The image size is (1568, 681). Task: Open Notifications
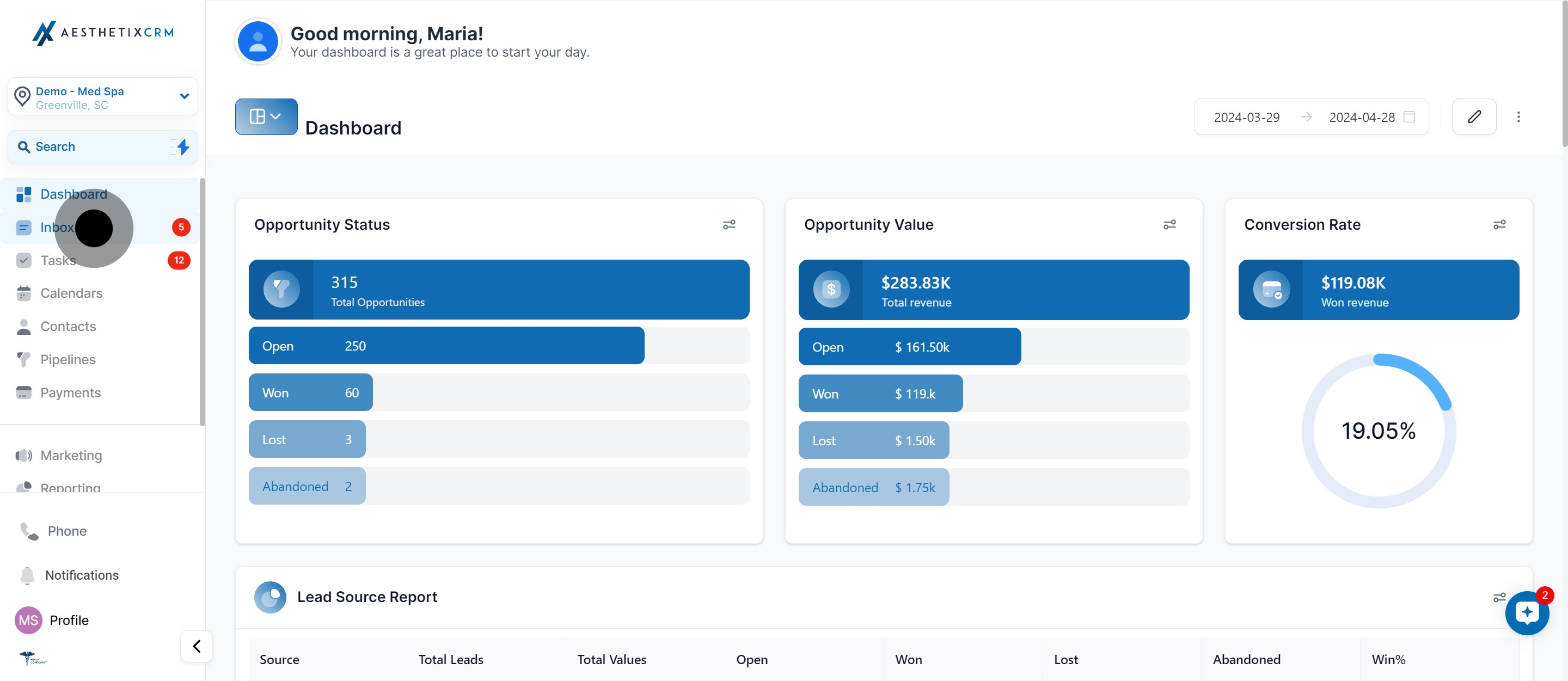click(x=81, y=575)
